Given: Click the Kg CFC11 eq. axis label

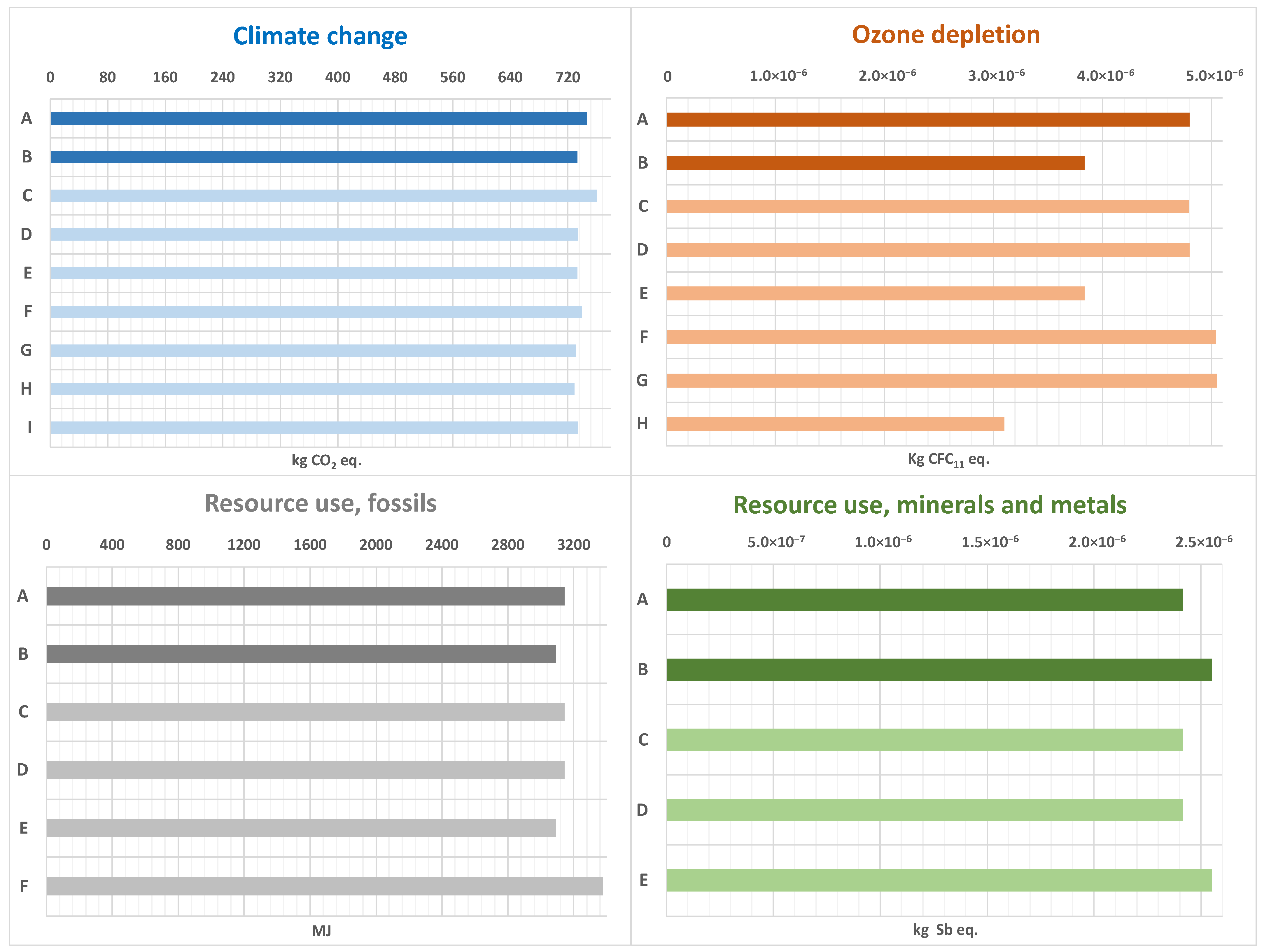Looking at the screenshot, I should [x=948, y=459].
